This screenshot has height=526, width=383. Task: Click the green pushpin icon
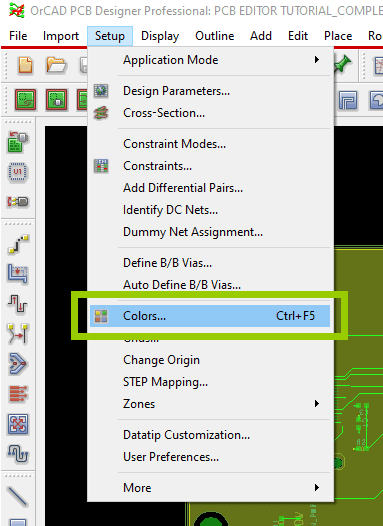342,63
